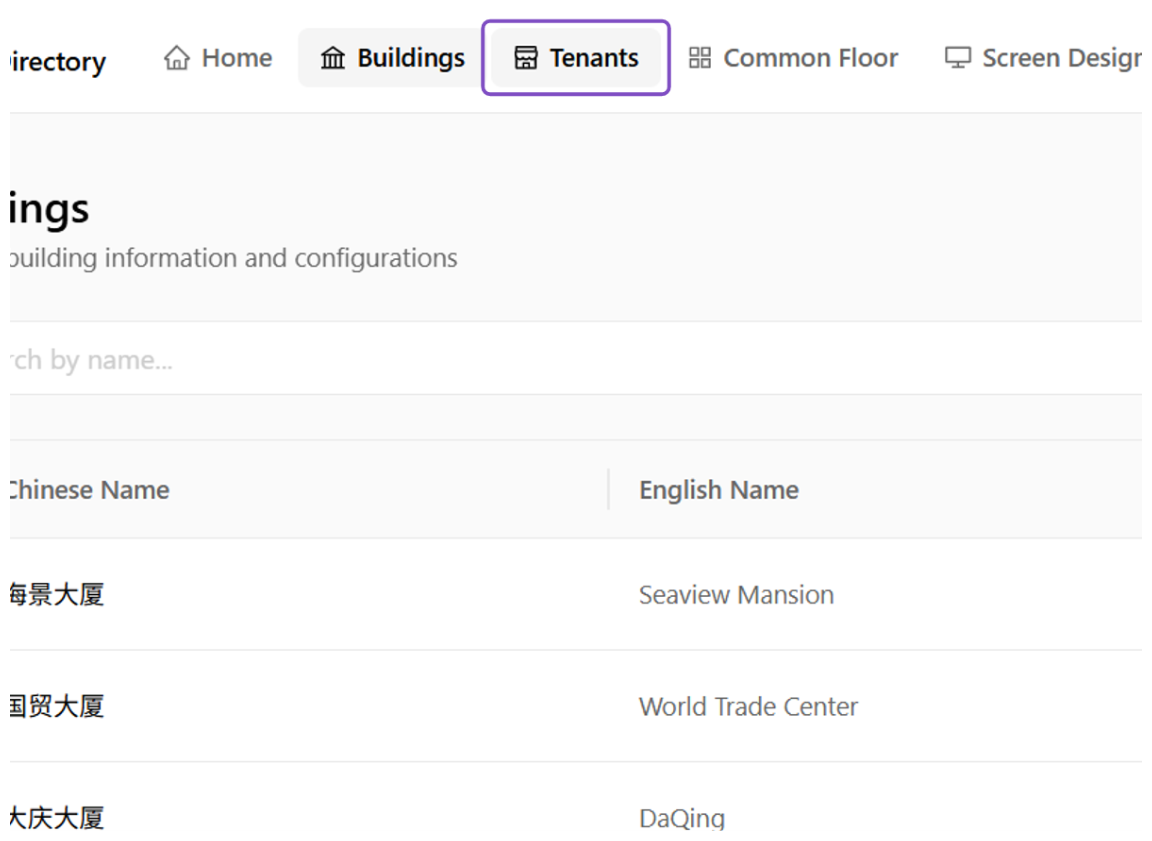Click the Screen Design monitor icon
The width and height of the screenshot is (1152, 841).
click(957, 57)
